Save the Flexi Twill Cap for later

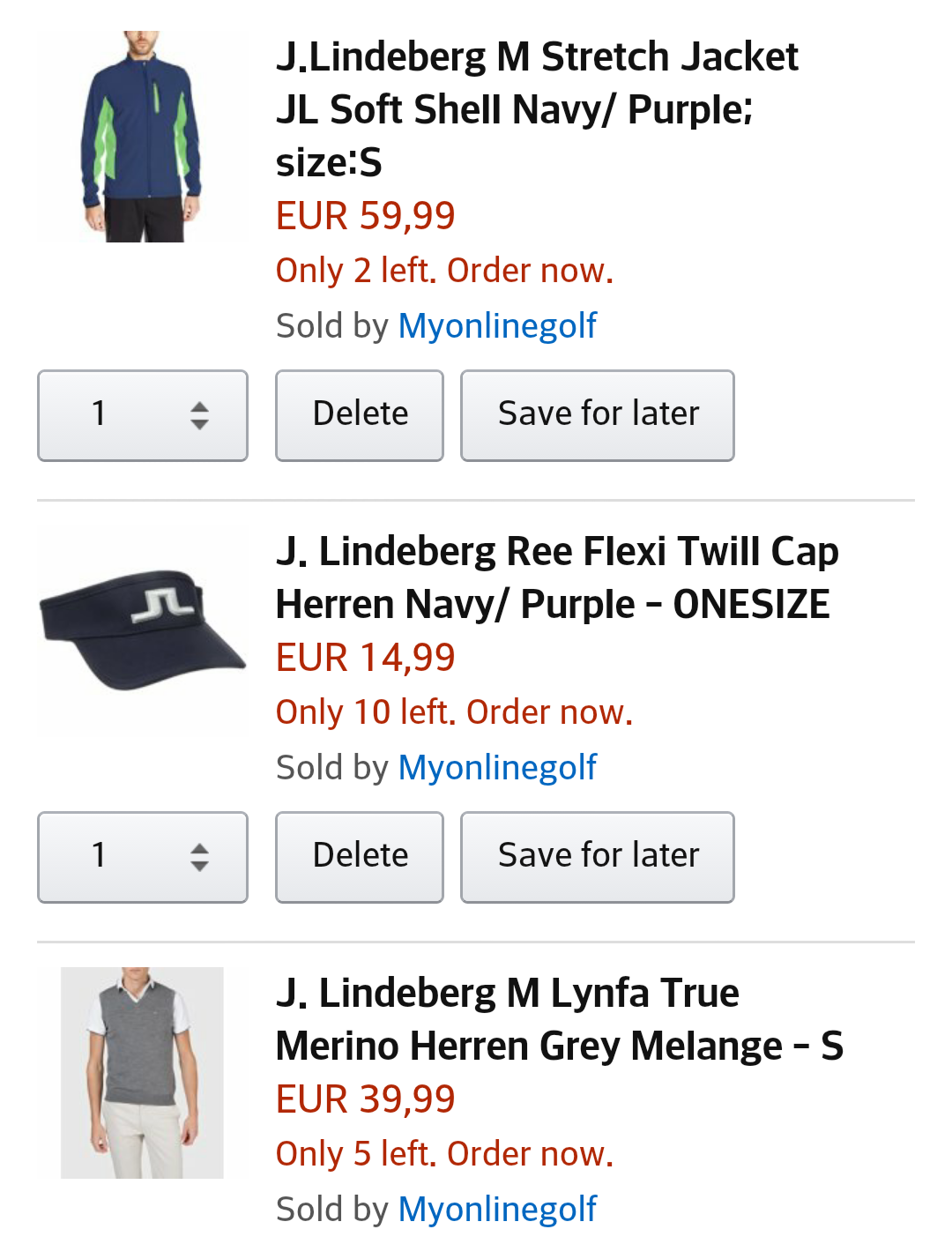pyautogui.click(x=598, y=857)
